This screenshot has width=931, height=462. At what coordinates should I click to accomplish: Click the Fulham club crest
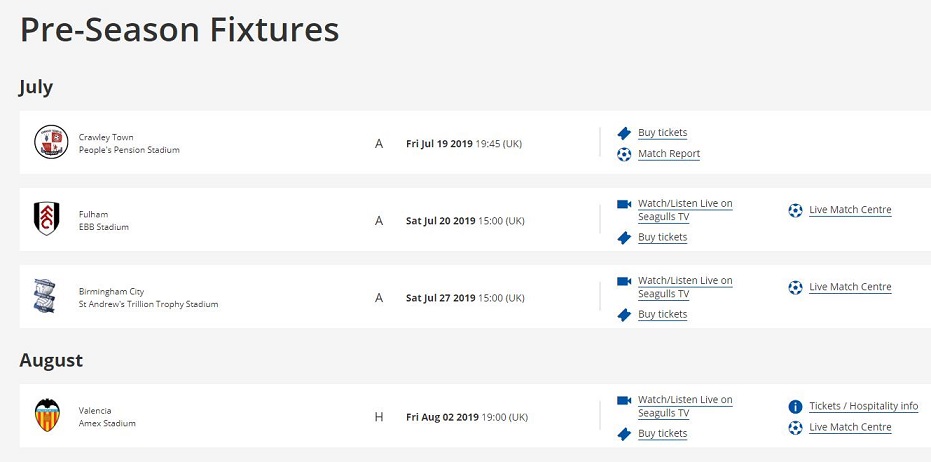[x=46, y=219]
